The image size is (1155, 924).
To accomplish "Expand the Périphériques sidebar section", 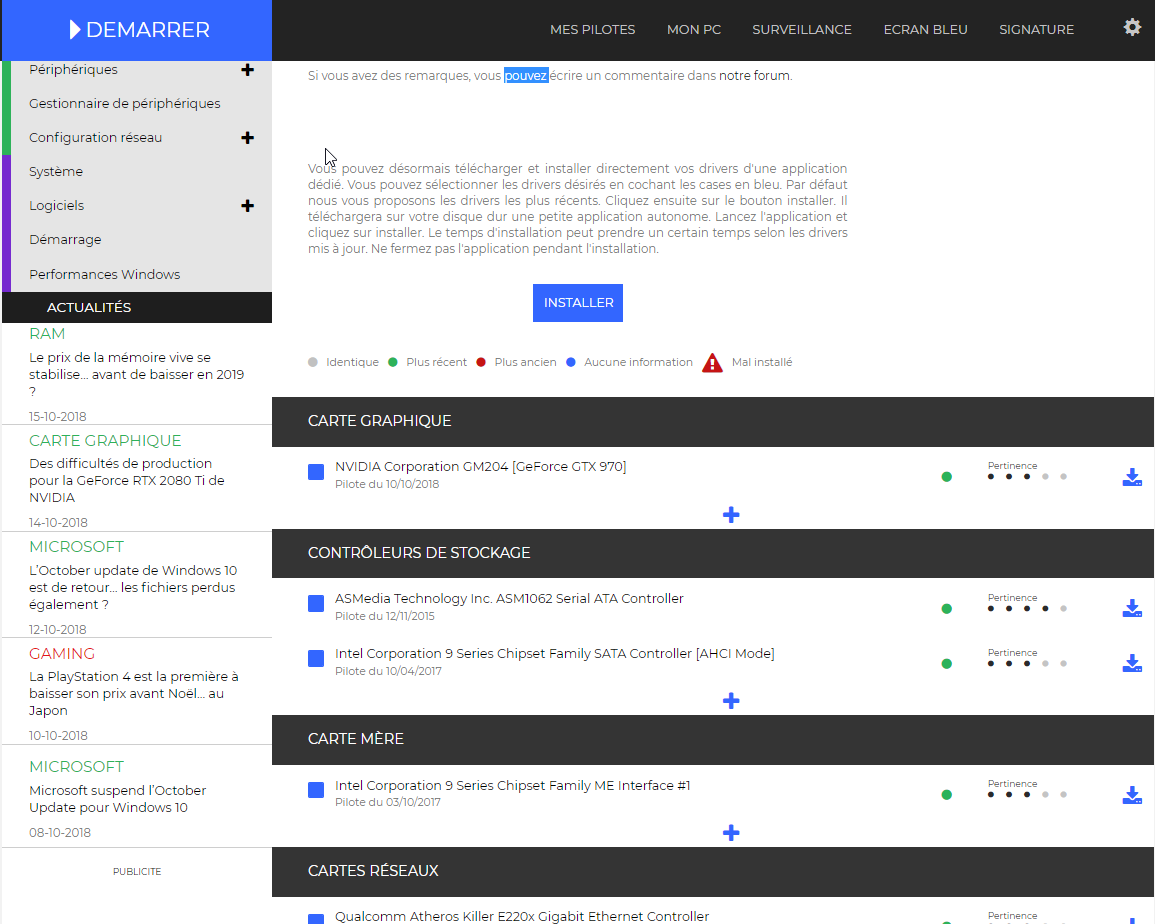I will pyautogui.click(x=248, y=70).
